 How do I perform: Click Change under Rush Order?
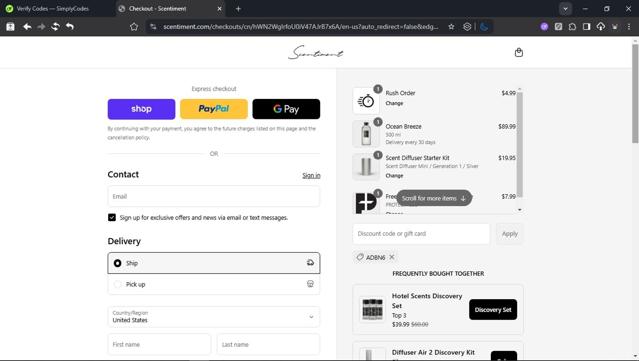(394, 103)
